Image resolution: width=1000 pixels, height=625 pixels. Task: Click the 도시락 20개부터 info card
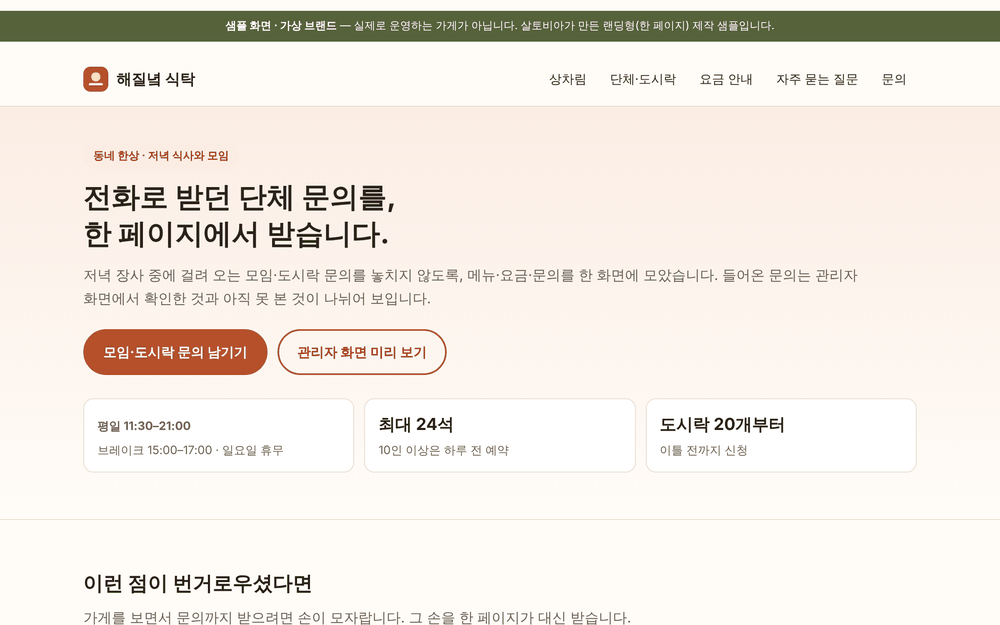pyautogui.click(x=781, y=436)
